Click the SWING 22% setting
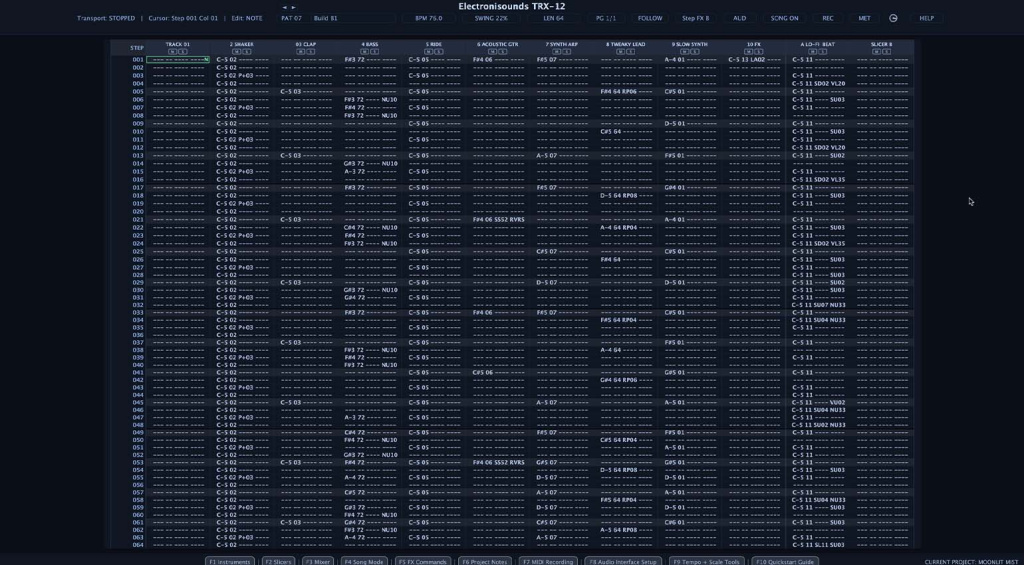This screenshot has width=1024, height=565. pos(491,18)
